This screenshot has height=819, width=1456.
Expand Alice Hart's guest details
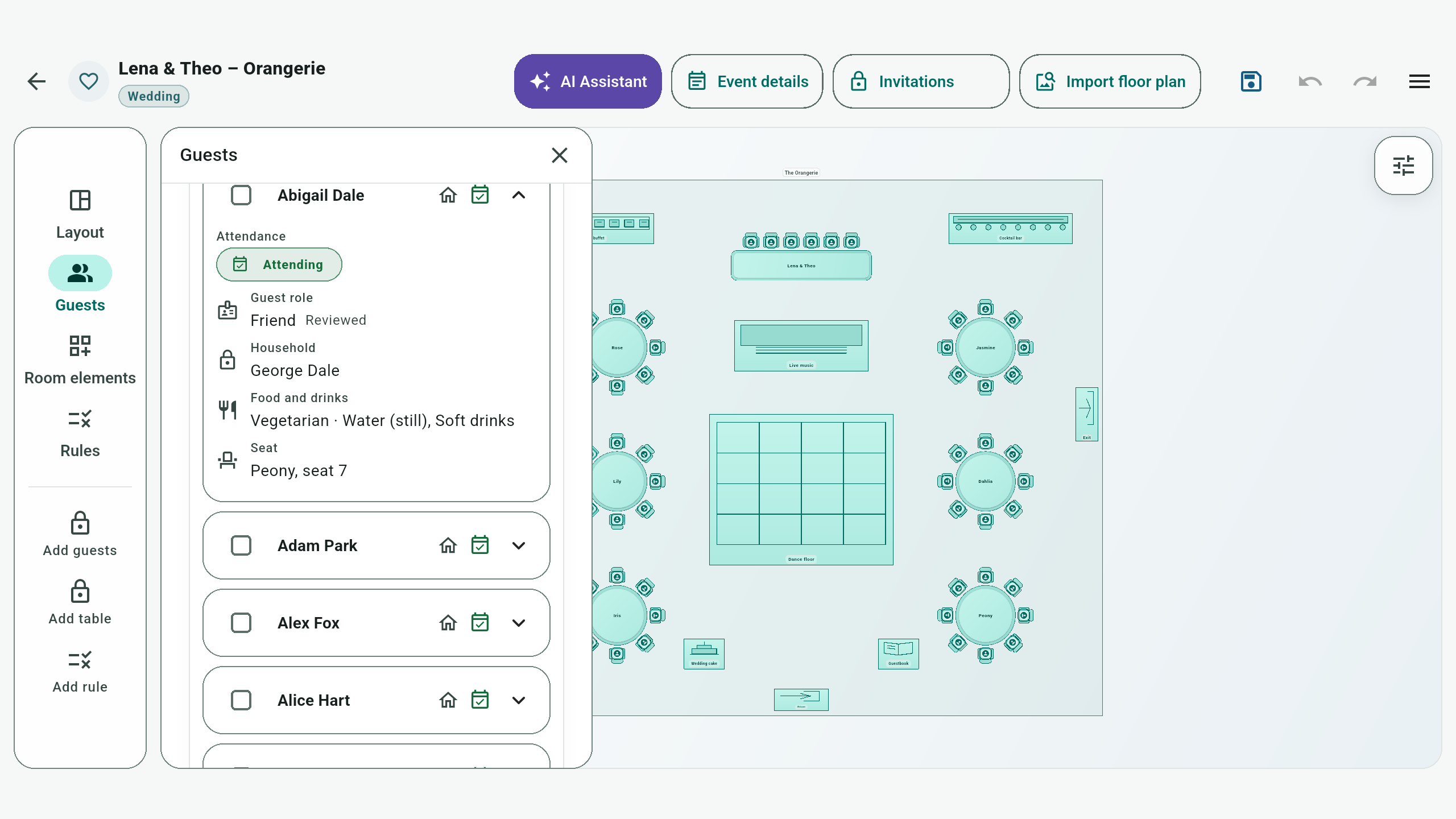(x=519, y=700)
